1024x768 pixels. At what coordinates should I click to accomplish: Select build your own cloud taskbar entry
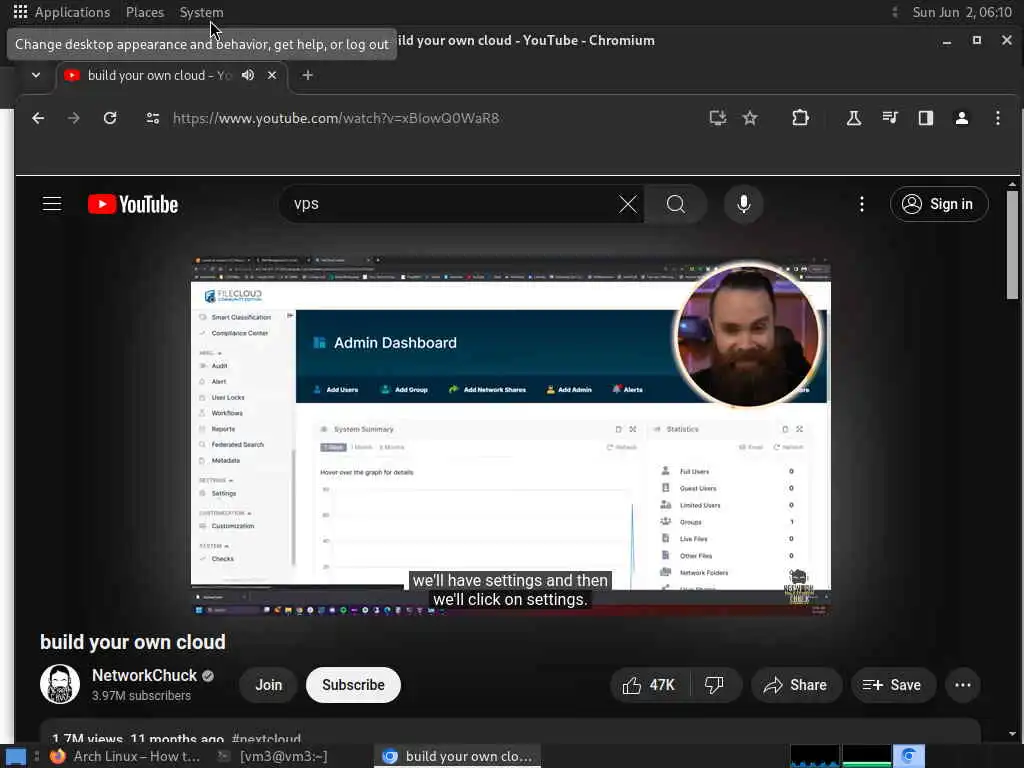tap(458, 756)
